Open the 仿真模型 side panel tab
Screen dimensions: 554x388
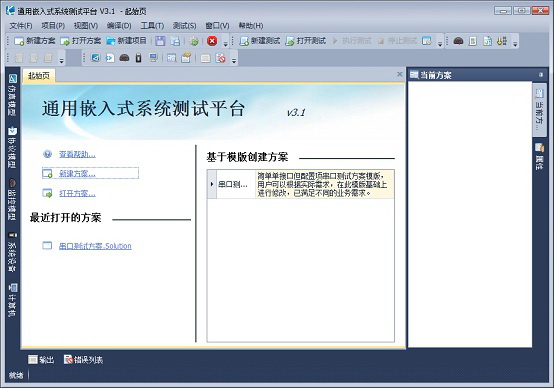click(12, 95)
